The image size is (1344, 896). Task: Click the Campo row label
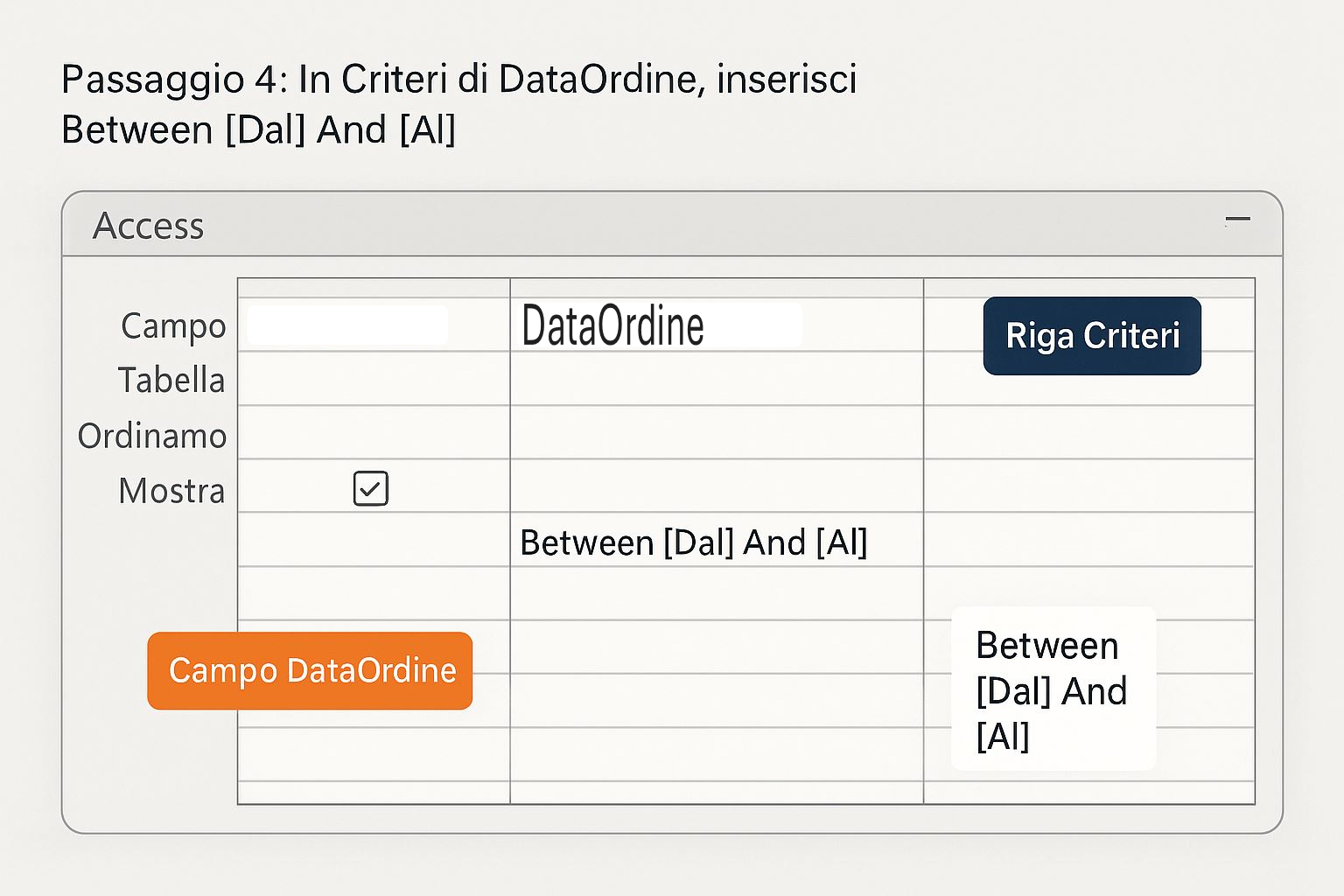[x=173, y=325]
